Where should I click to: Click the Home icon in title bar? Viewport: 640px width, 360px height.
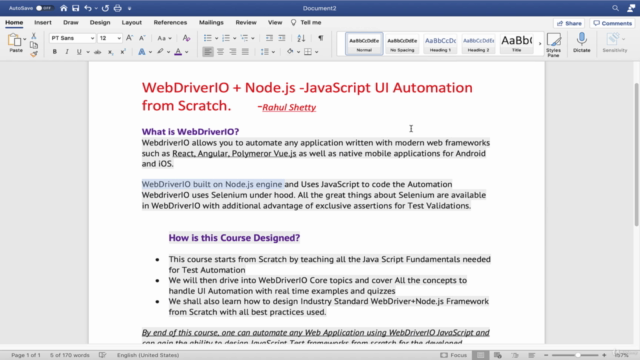pyautogui.click(x=64, y=8)
